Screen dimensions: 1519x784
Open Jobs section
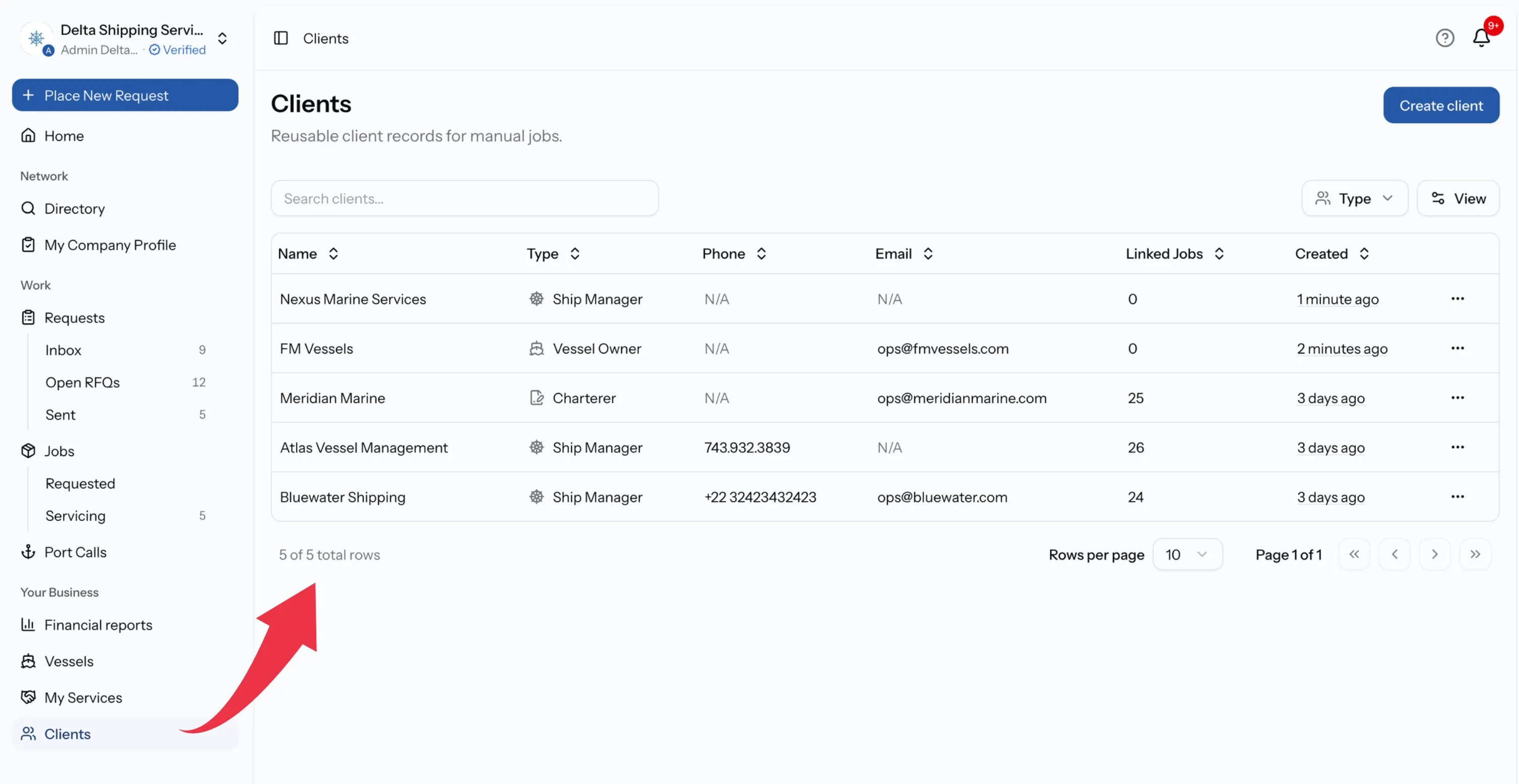click(x=125, y=451)
